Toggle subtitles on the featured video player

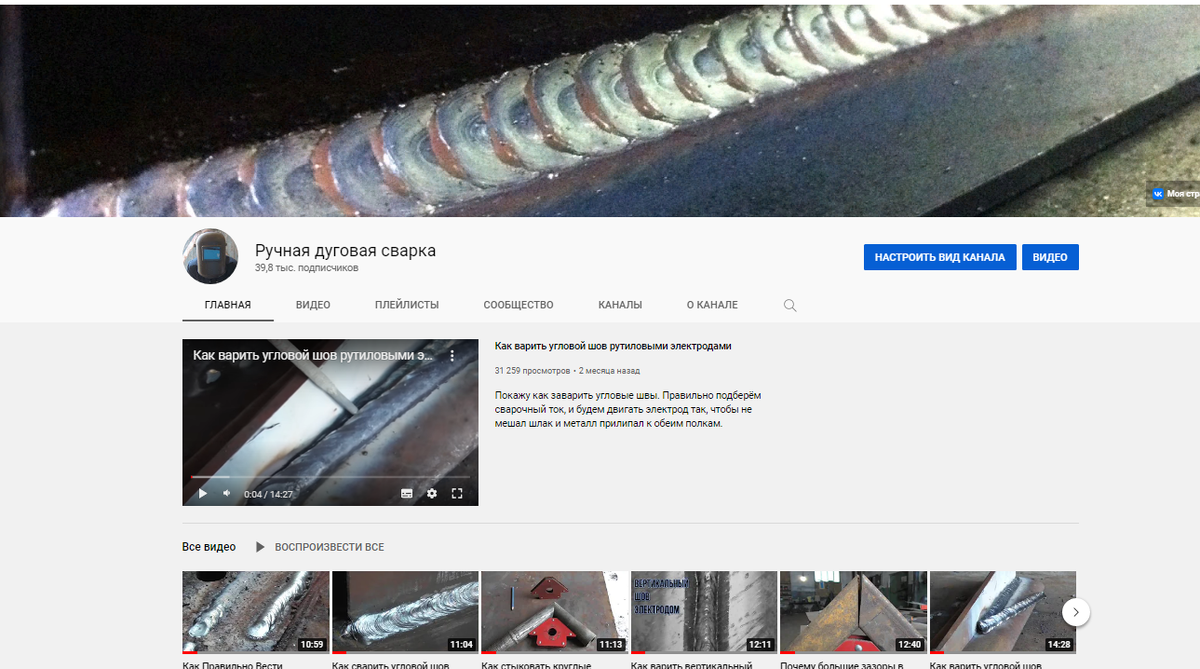click(x=407, y=493)
